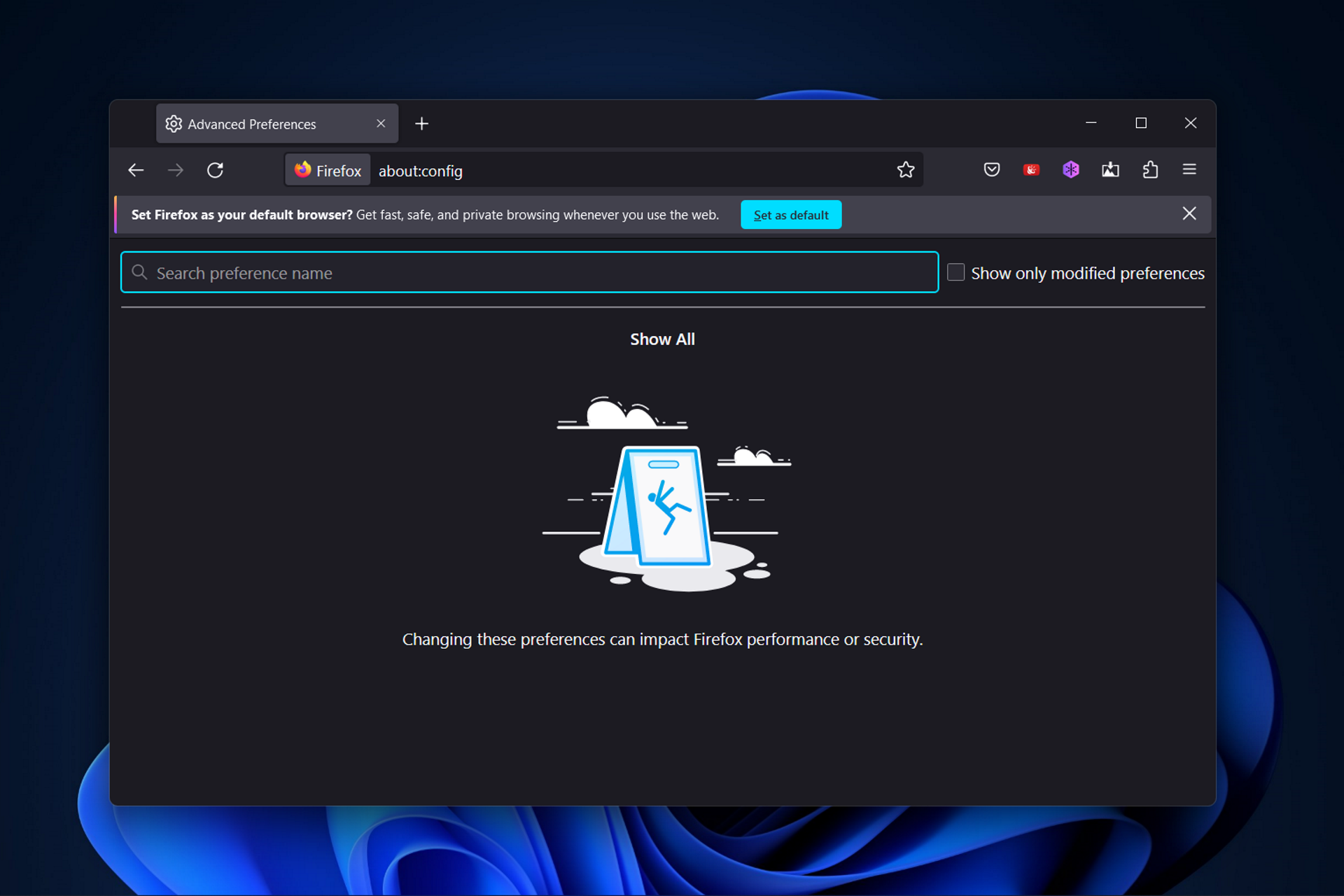This screenshot has height=896, width=1344.
Task: Open the Pocket save icon
Action: (x=991, y=169)
